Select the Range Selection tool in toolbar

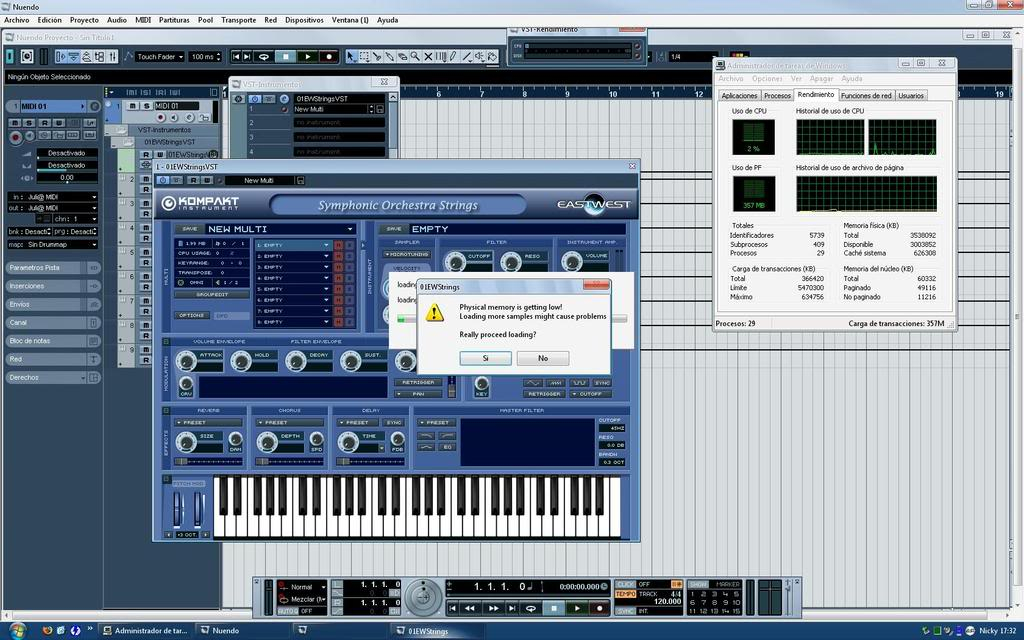(364, 57)
